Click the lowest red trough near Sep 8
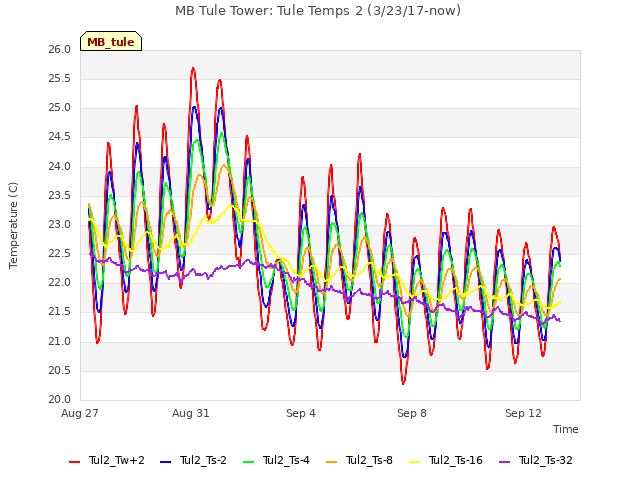 pos(403,383)
